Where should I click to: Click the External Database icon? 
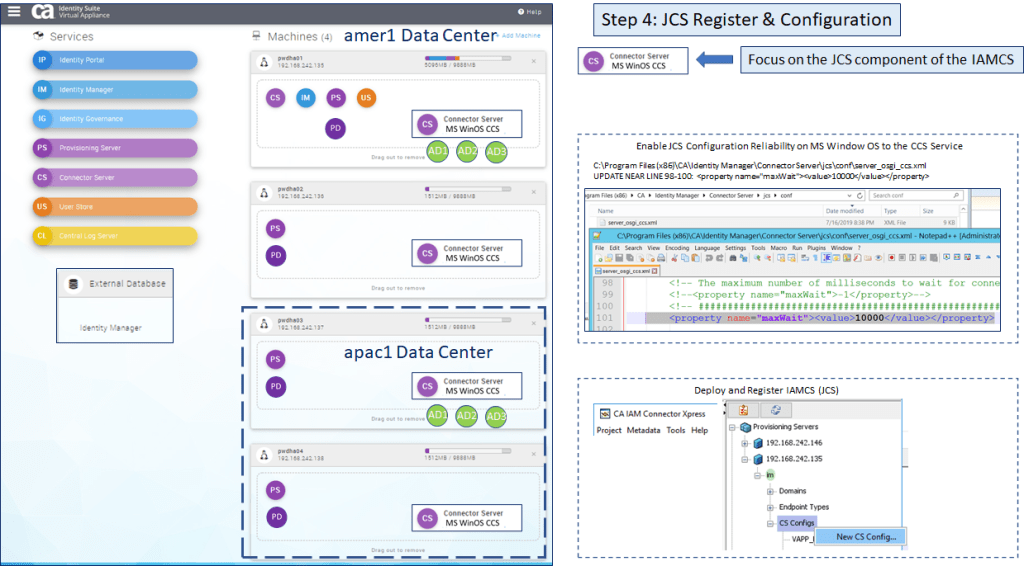pyautogui.click(x=72, y=283)
